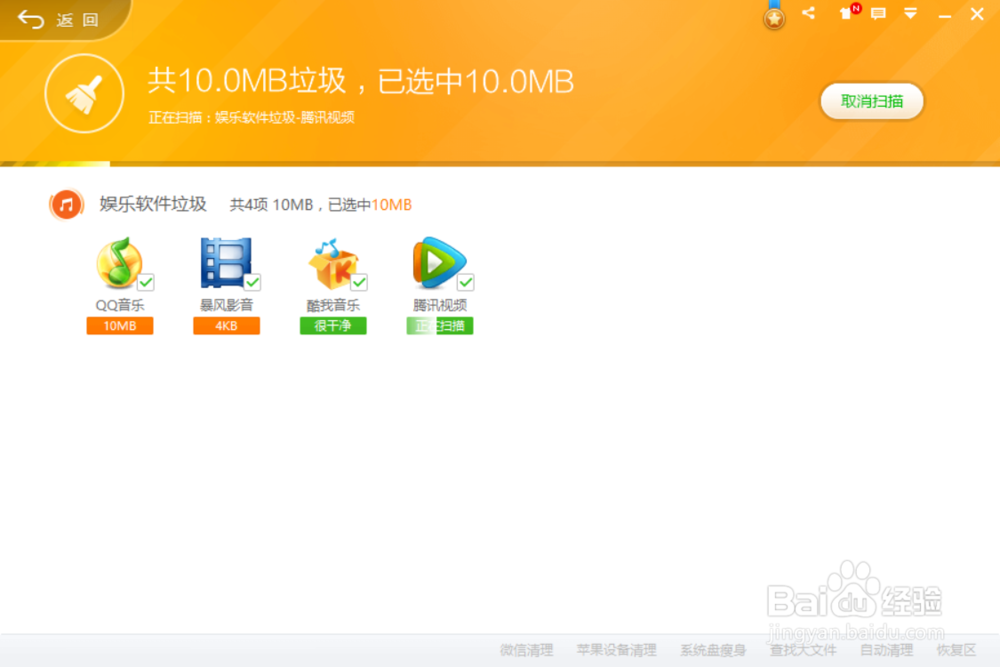Open 查找大文件 from bottom bar
The height and width of the screenshot is (667, 1000).
tap(803, 650)
